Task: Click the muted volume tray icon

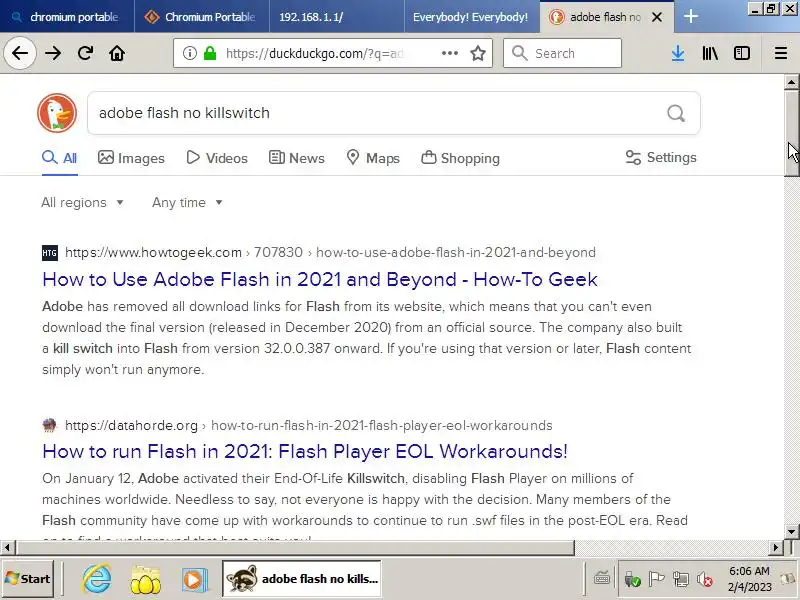Action: click(x=705, y=580)
